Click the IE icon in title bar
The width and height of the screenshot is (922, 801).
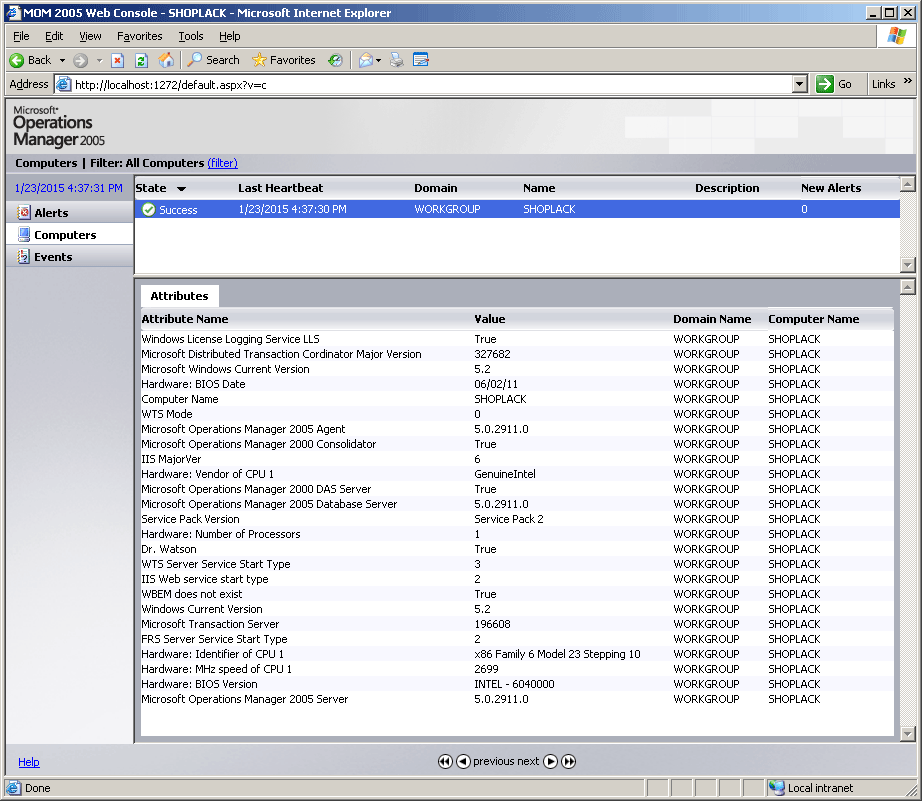coord(14,12)
